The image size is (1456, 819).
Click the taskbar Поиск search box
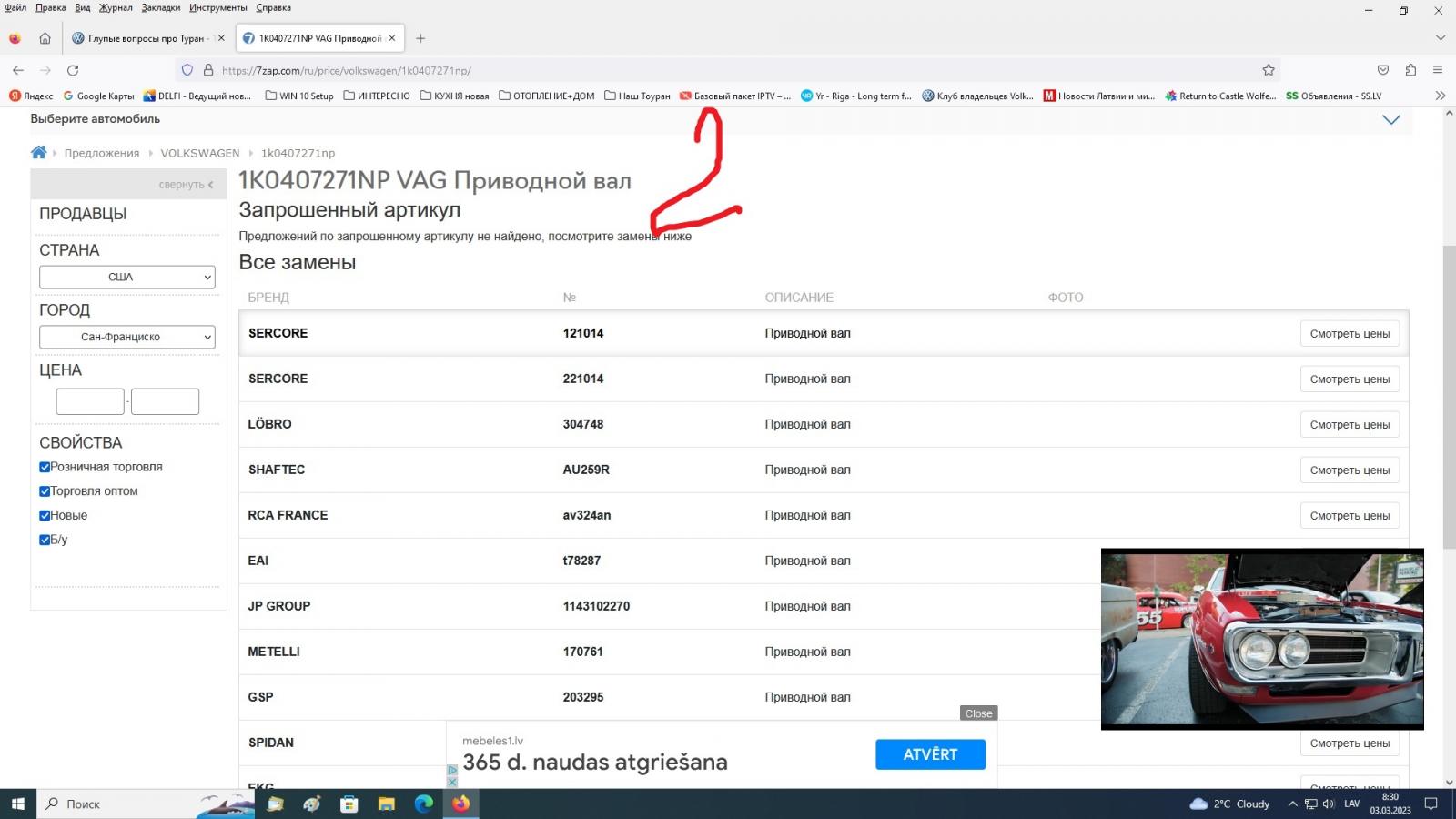pos(146,804)
